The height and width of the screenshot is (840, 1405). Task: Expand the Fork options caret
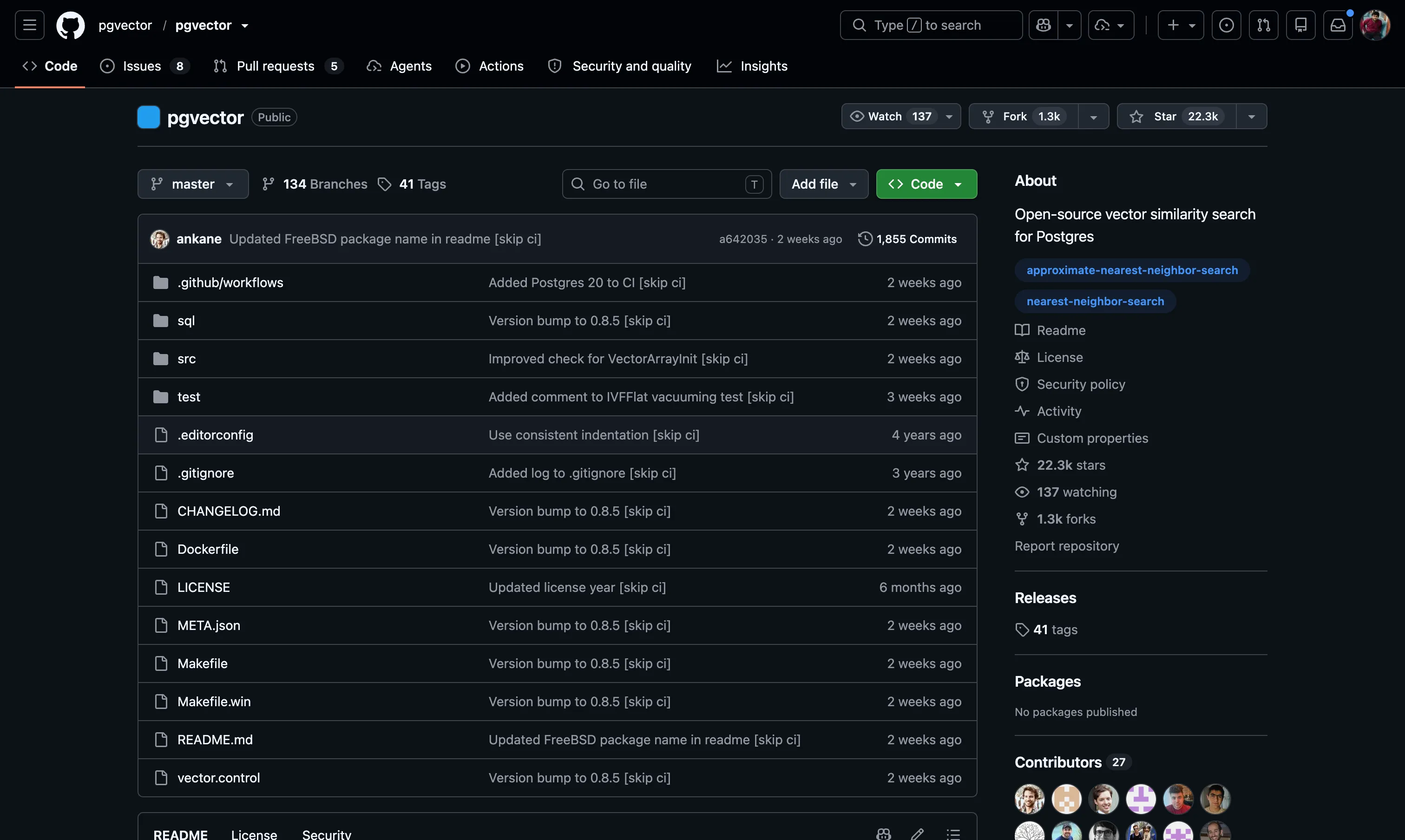[1094, 117]
